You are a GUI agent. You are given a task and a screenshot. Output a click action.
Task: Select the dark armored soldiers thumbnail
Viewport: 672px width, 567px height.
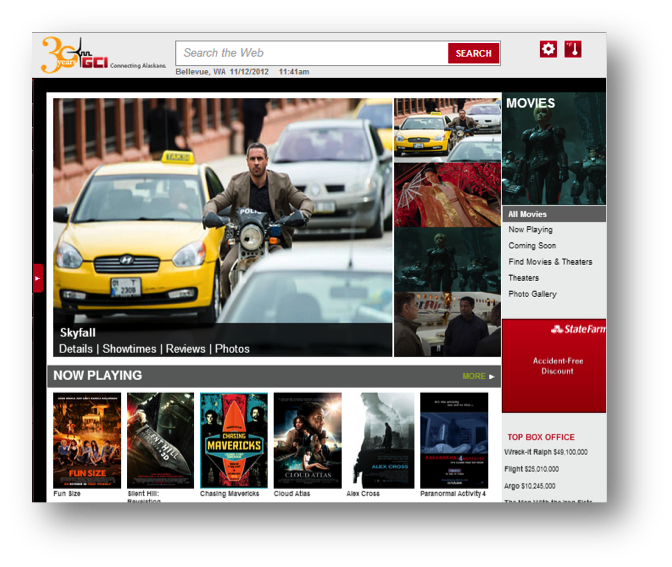(447, 260)
